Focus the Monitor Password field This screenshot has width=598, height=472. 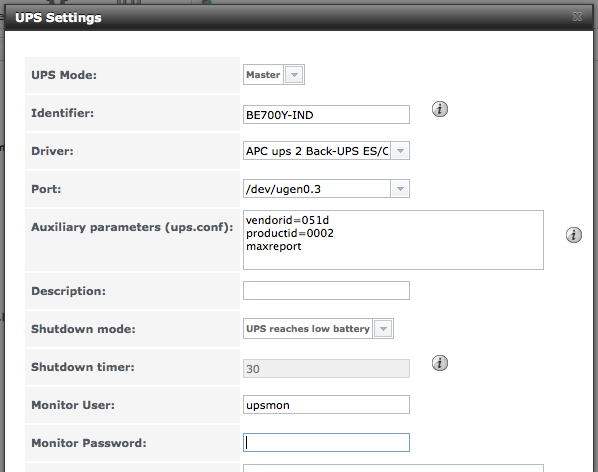click(x=326, y=443)
